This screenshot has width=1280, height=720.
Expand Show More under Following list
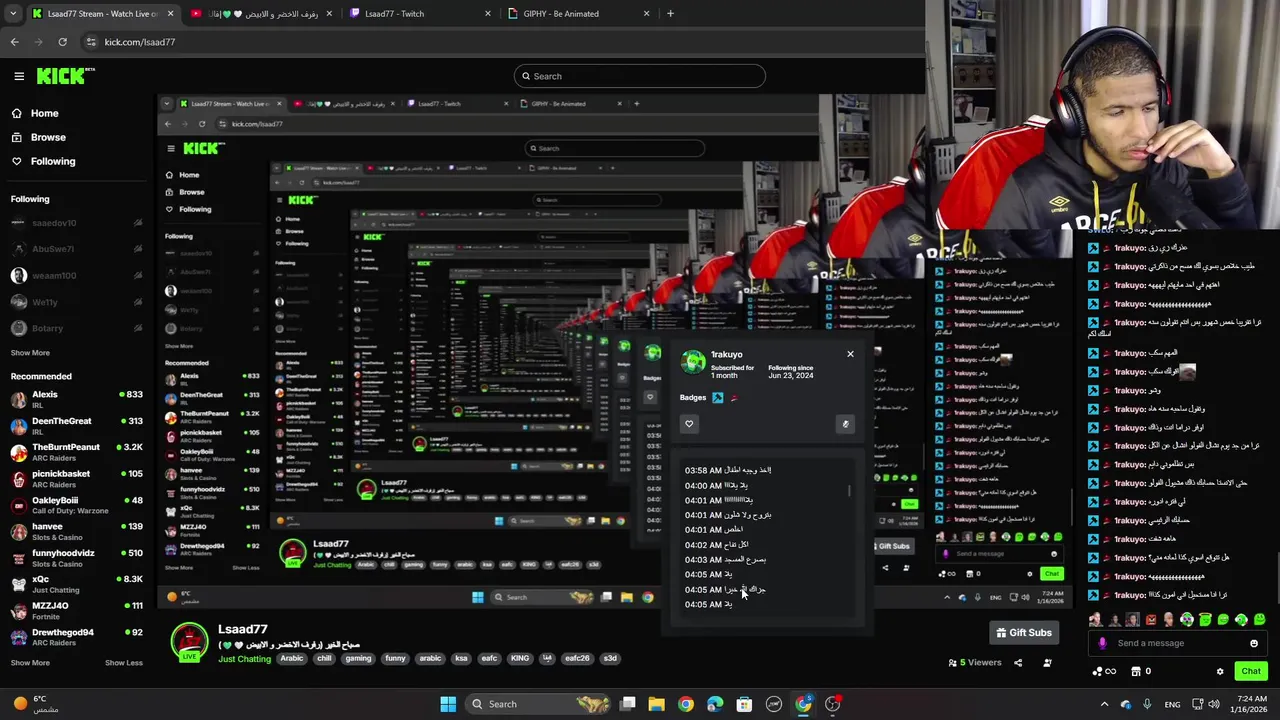pos(30,353)
